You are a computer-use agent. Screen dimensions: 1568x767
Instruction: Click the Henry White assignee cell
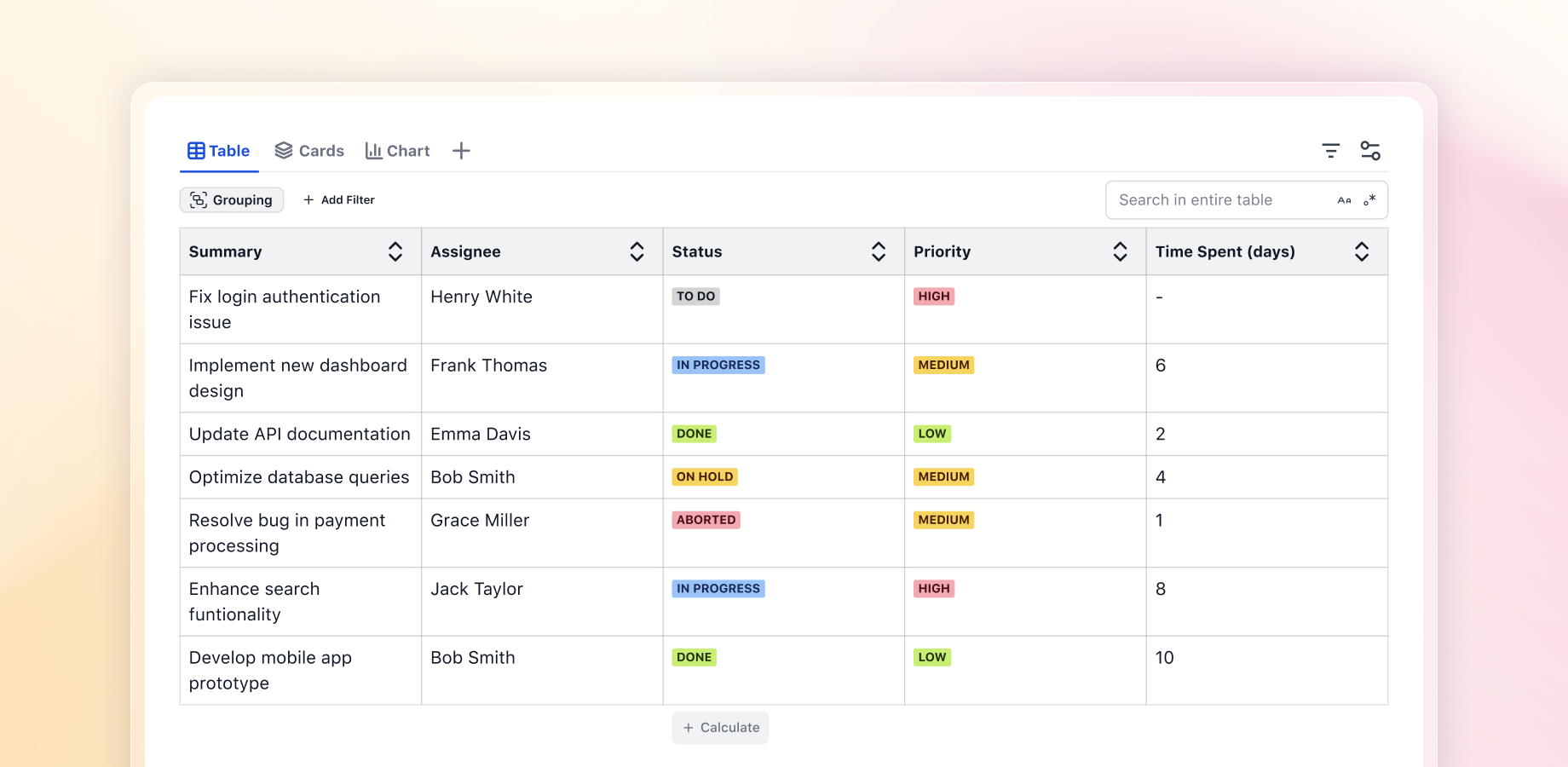pyautogui.click(x=542, y=309)
